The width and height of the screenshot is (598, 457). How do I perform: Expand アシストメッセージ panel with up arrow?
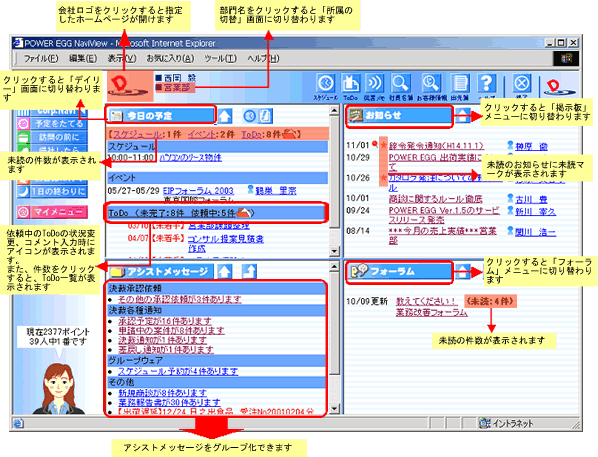coord(224,271)
